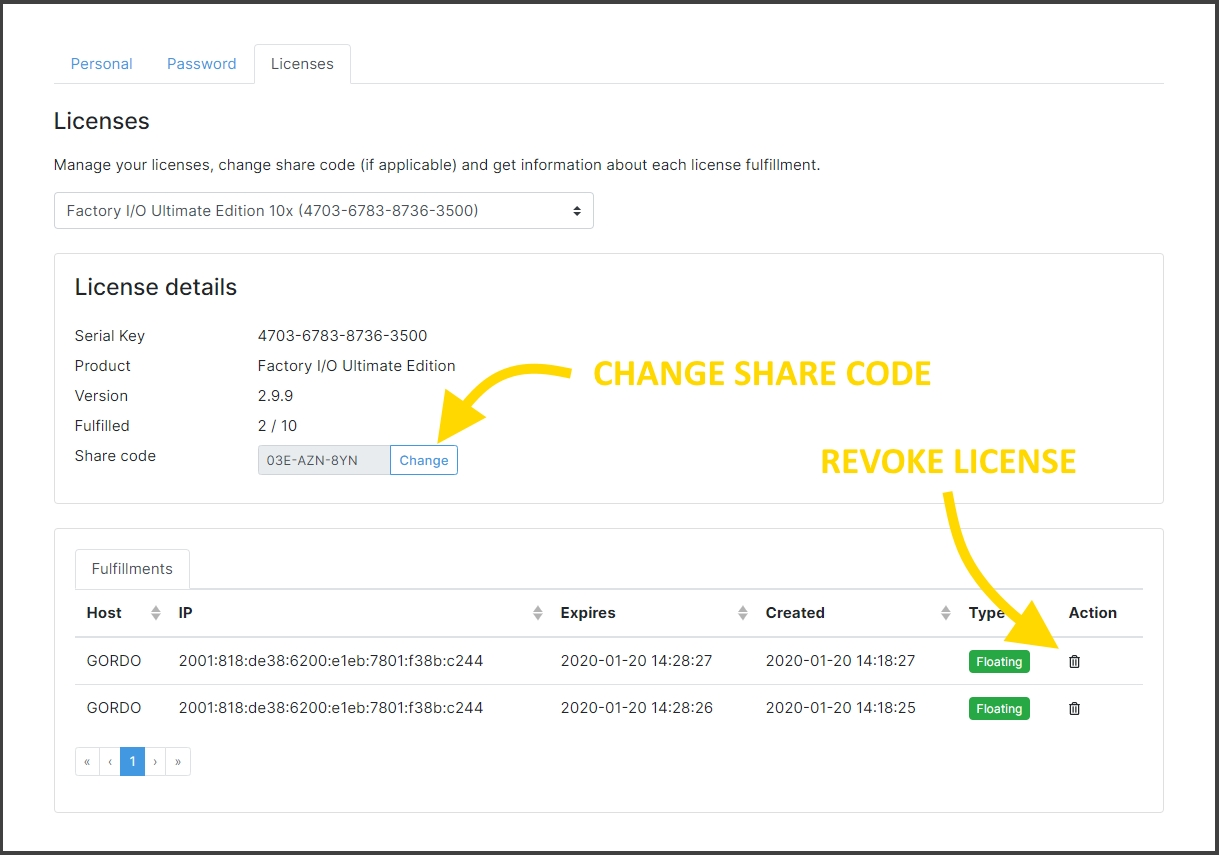Go to previous page of fulfillments
The width and height of the screenshot is (1219, 855).
pyautogui.click(x=110, y=761)
